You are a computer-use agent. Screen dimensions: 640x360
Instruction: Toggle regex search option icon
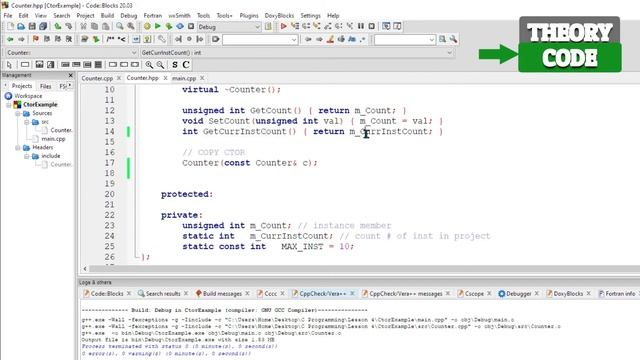362,39
